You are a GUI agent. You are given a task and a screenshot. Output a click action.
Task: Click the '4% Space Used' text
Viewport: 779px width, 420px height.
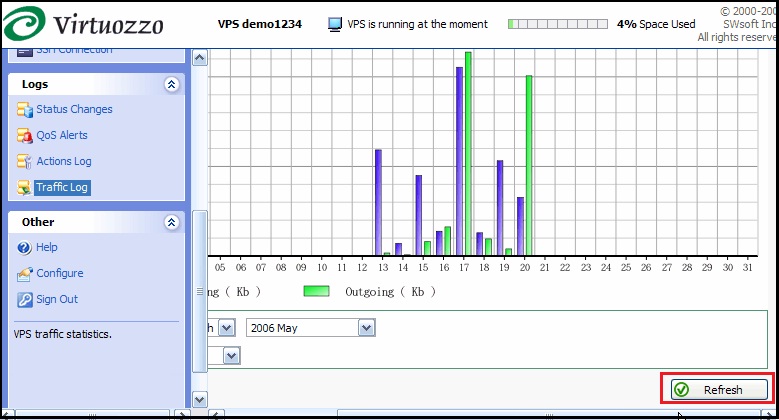pyautogui.click(x=656, y=24)
